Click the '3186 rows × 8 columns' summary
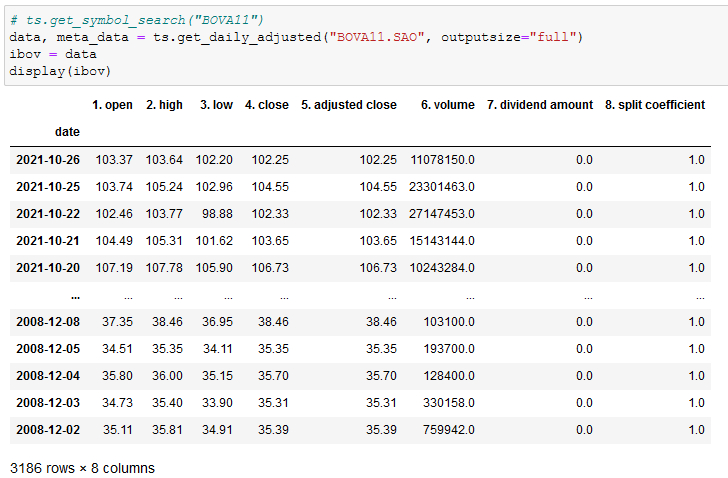 (x=82, y=468)
